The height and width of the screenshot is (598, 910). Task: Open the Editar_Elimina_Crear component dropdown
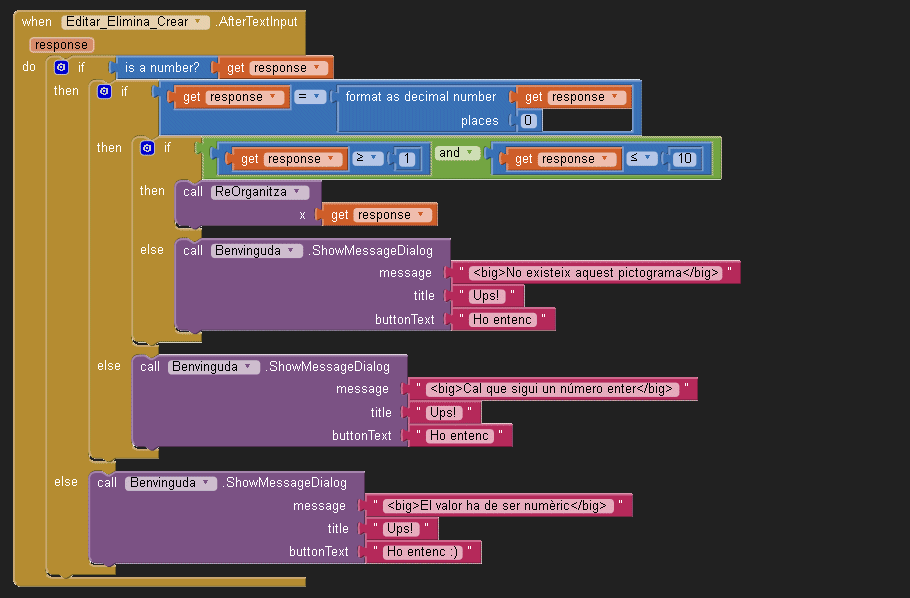point(203,22)
